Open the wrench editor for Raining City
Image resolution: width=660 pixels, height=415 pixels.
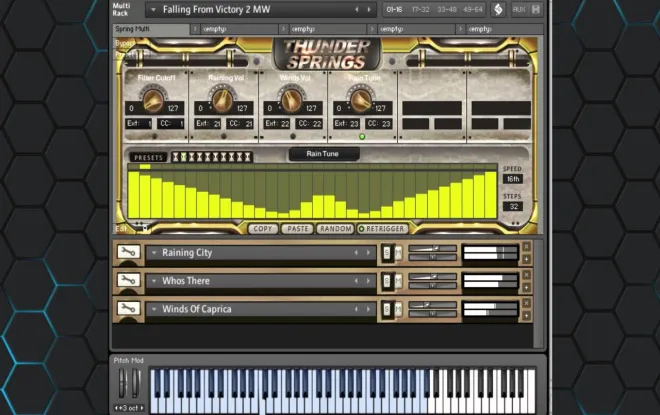coord(128,252)
